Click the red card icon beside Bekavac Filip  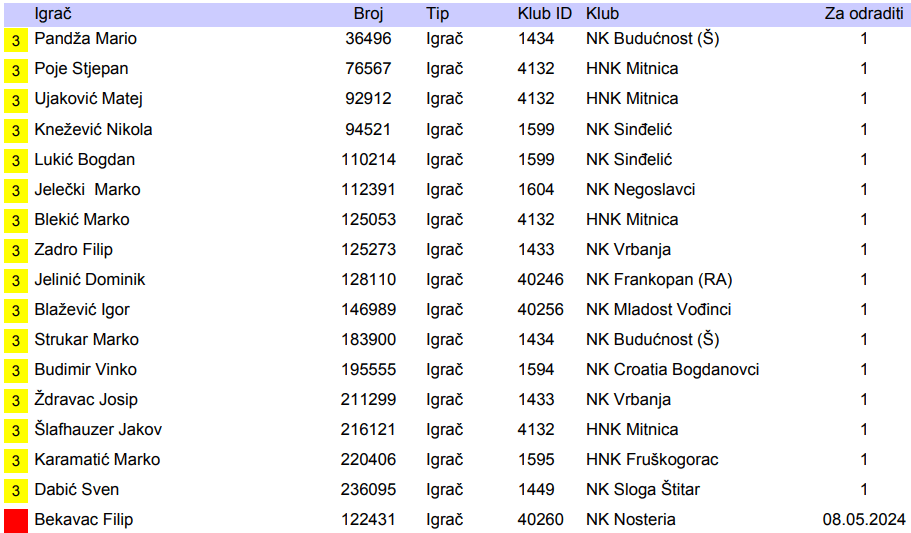[x=16, y=521]
